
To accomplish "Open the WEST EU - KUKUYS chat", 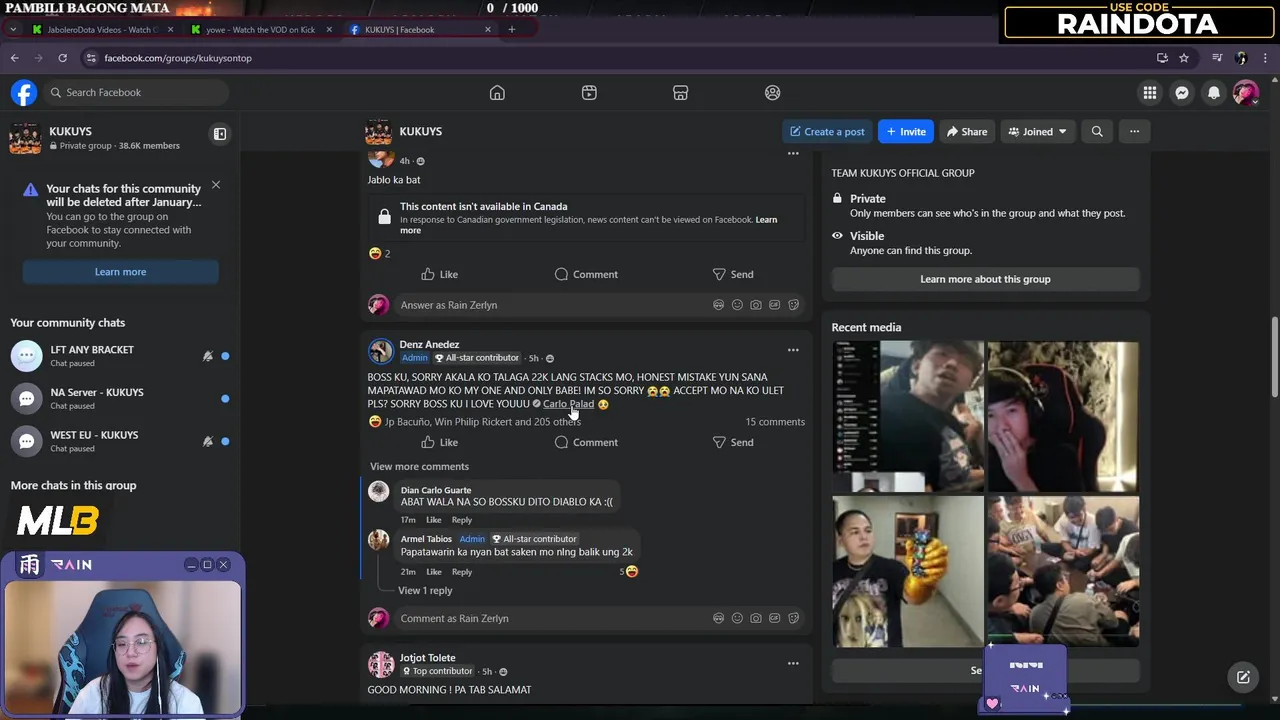I will (120, 441).
